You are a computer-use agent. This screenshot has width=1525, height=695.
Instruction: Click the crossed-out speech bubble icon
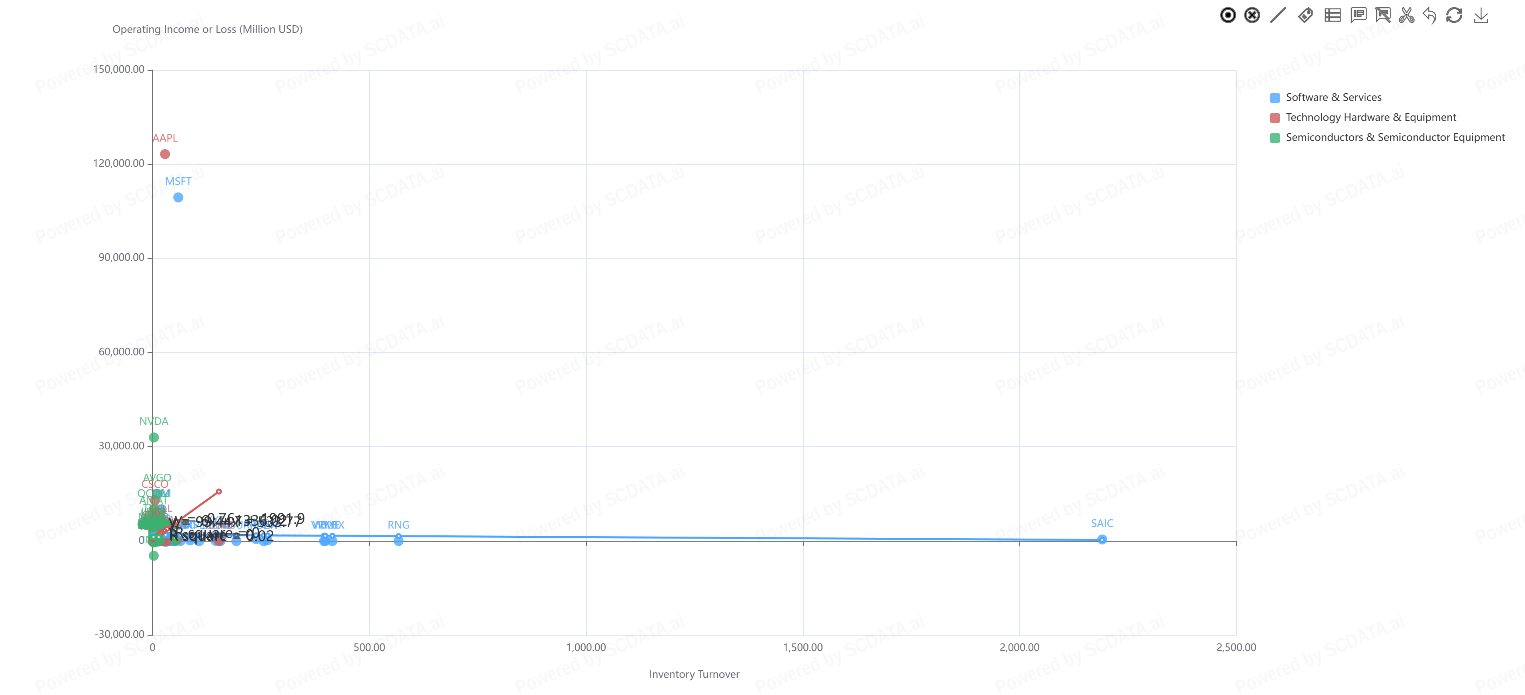click(1383, 15)
